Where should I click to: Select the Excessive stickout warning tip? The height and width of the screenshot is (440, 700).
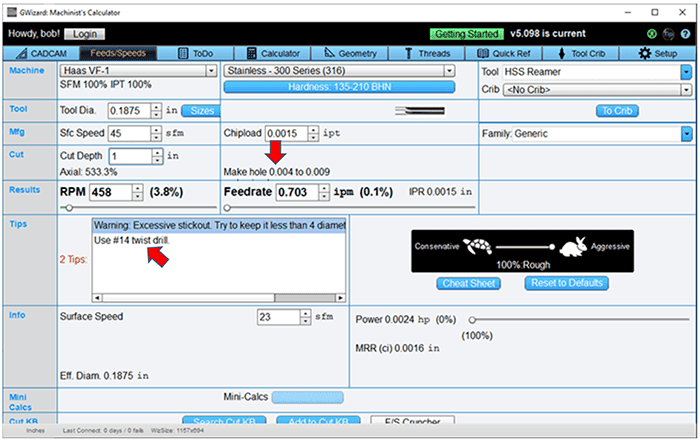click(x=219, y=225)
